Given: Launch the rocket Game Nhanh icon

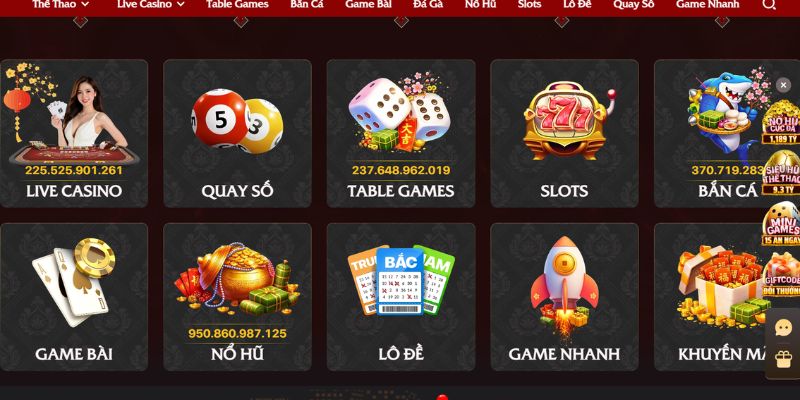Looking at the screenshot, I should pos(564,287).
